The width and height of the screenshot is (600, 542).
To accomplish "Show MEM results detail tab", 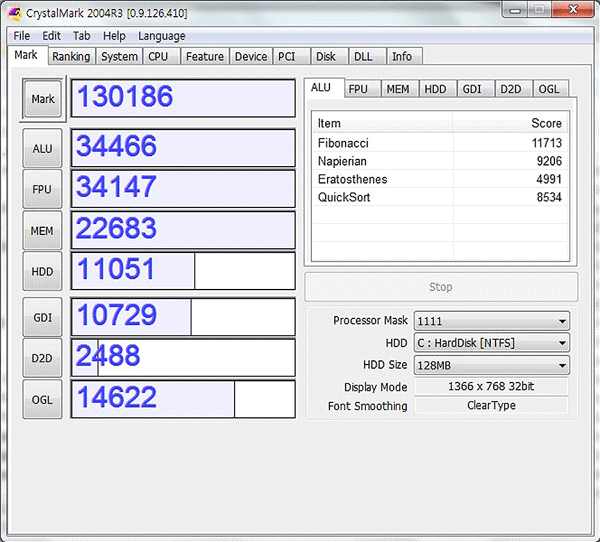I will click(398, 89).
